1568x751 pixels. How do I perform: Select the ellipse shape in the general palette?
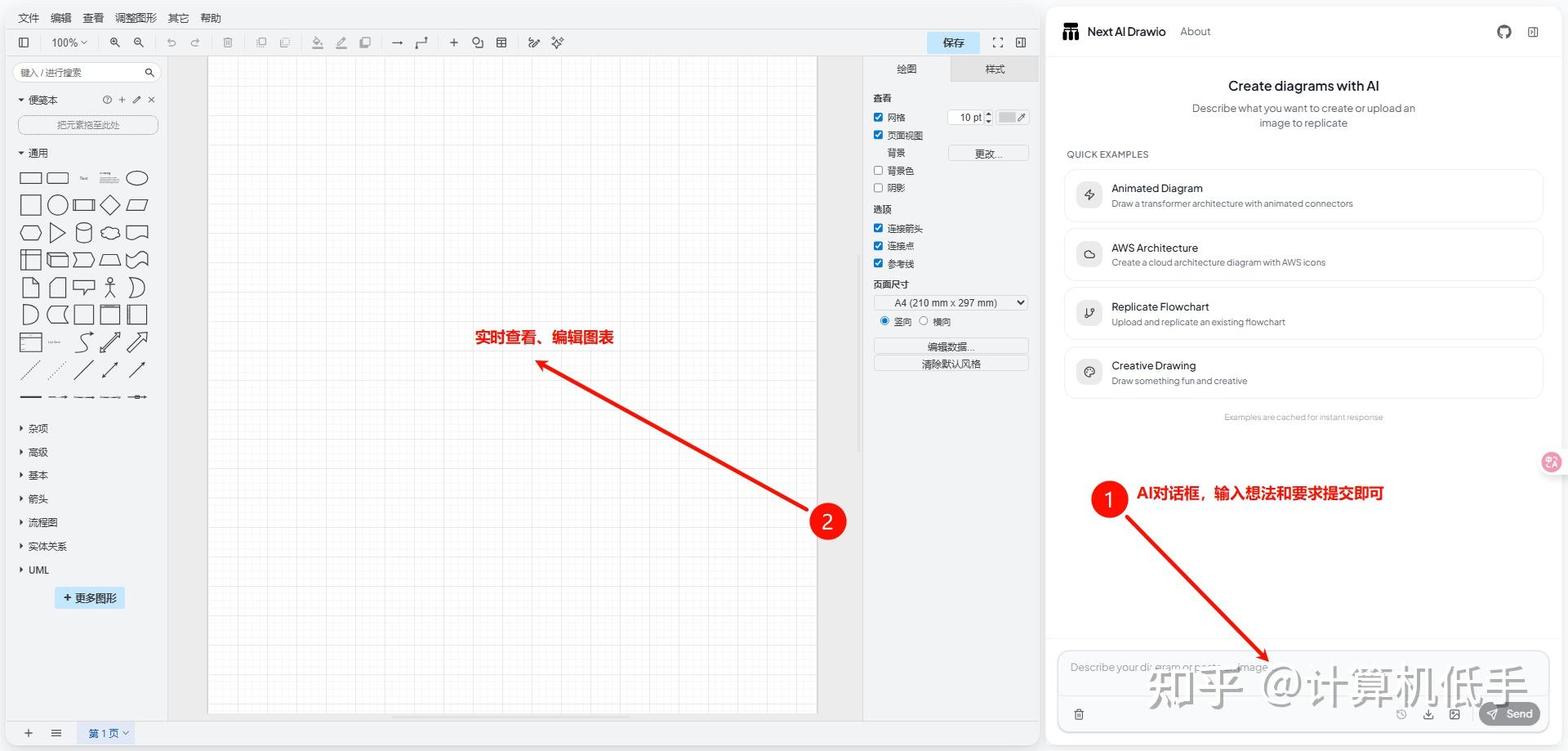pos(137,178)
